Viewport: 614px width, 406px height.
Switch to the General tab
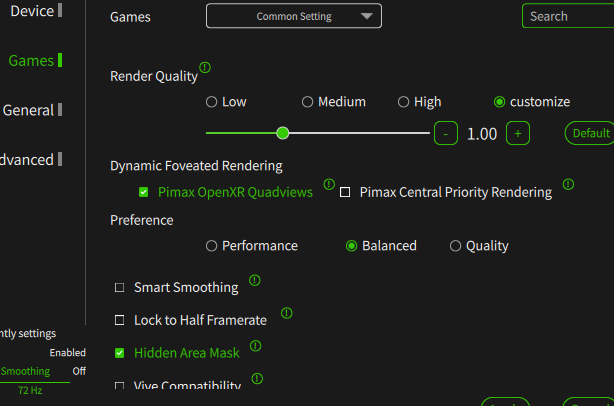[x=29, y=110]
